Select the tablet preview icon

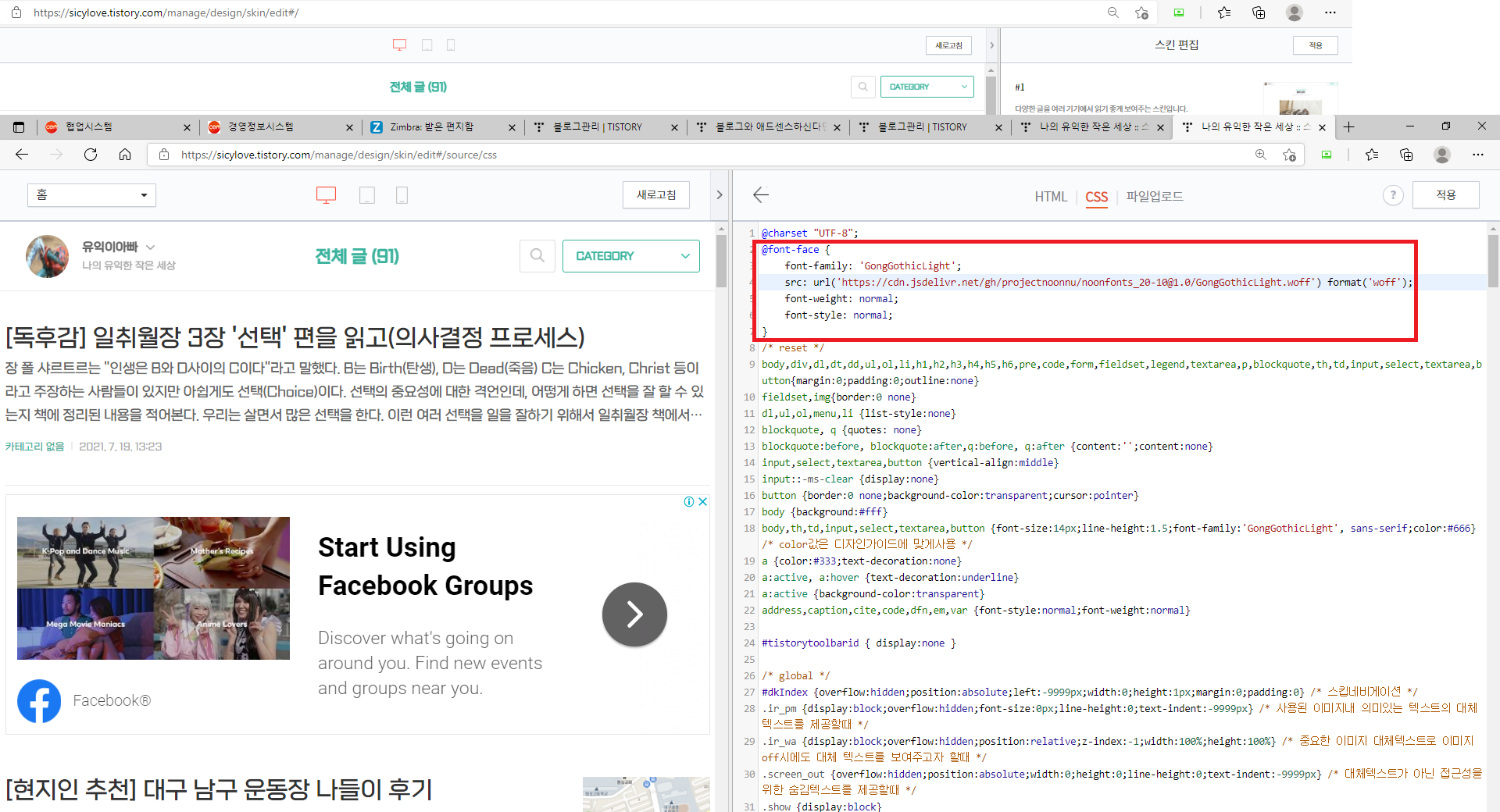pos(367,195)
